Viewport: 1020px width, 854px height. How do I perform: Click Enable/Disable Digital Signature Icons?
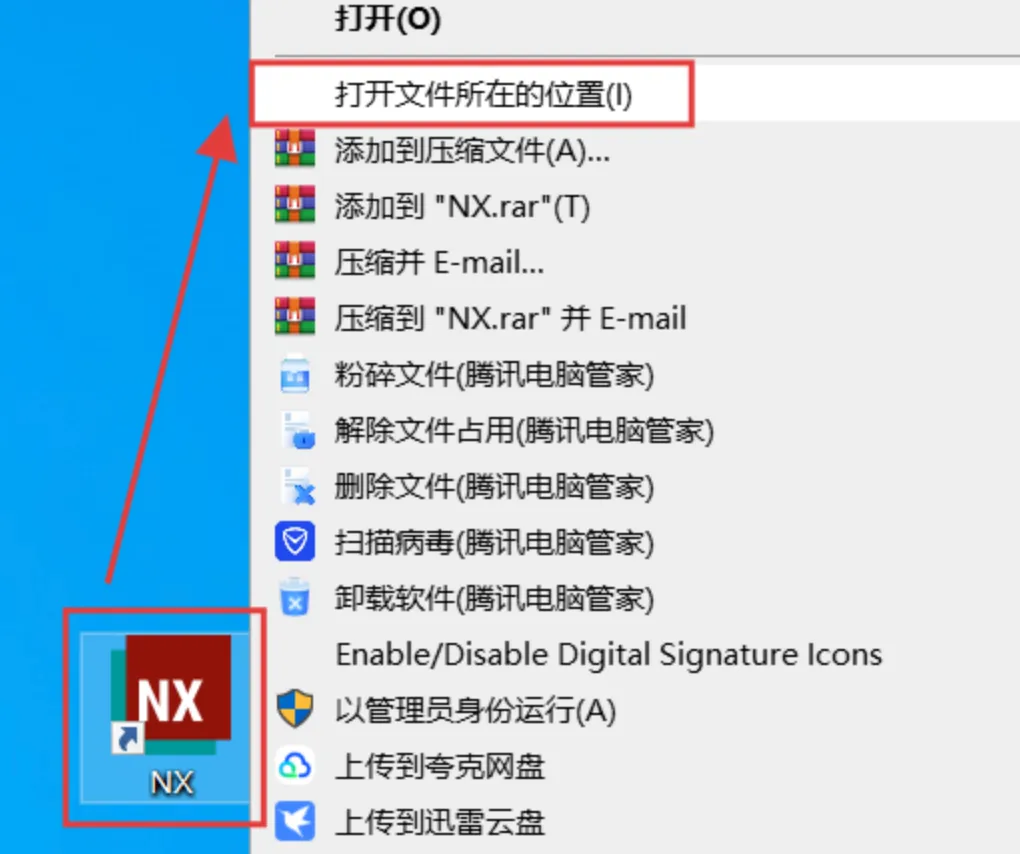coord(609,654)
